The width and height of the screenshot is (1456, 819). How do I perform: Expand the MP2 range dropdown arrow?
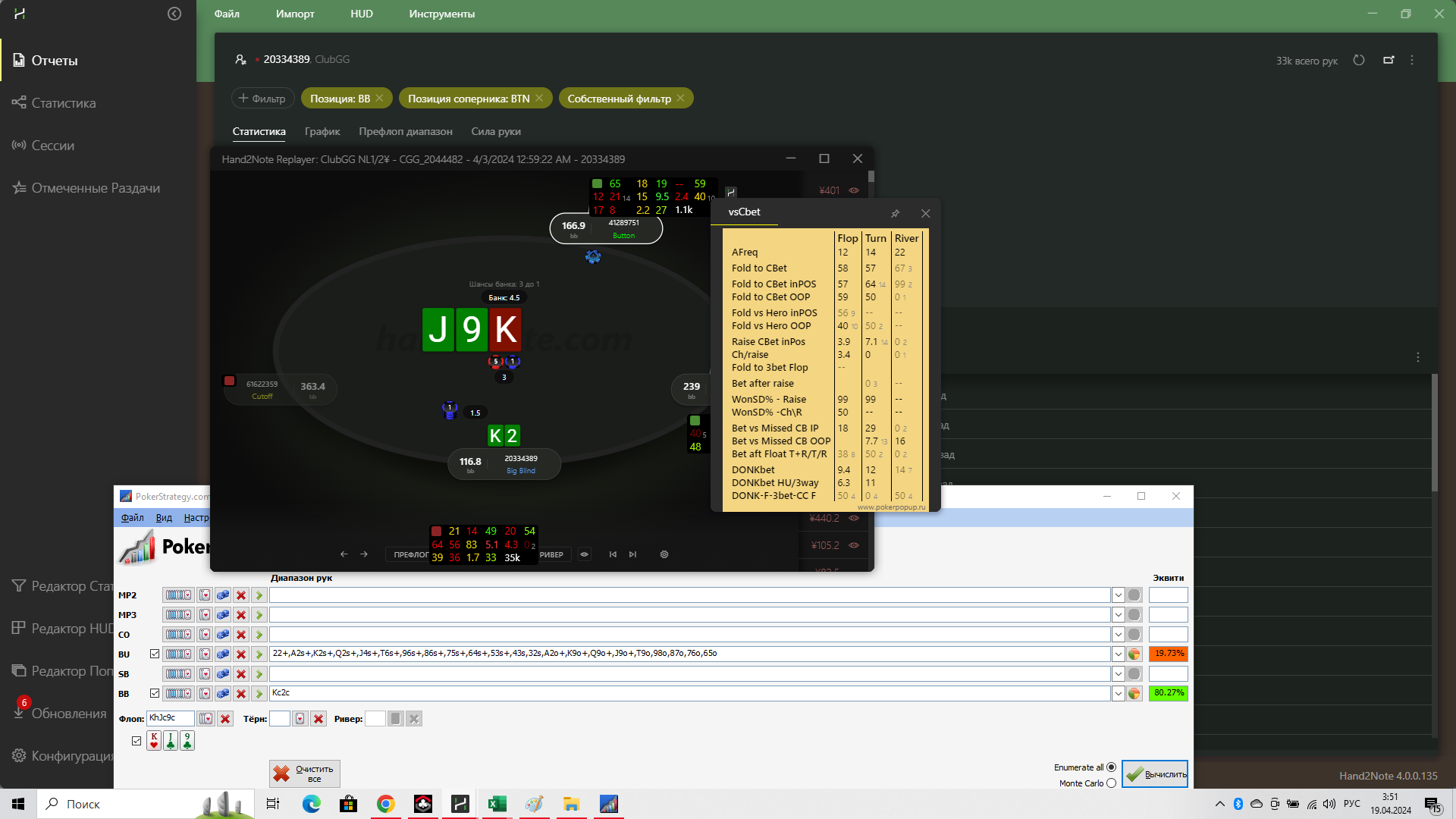click(x=1118, y=595)
